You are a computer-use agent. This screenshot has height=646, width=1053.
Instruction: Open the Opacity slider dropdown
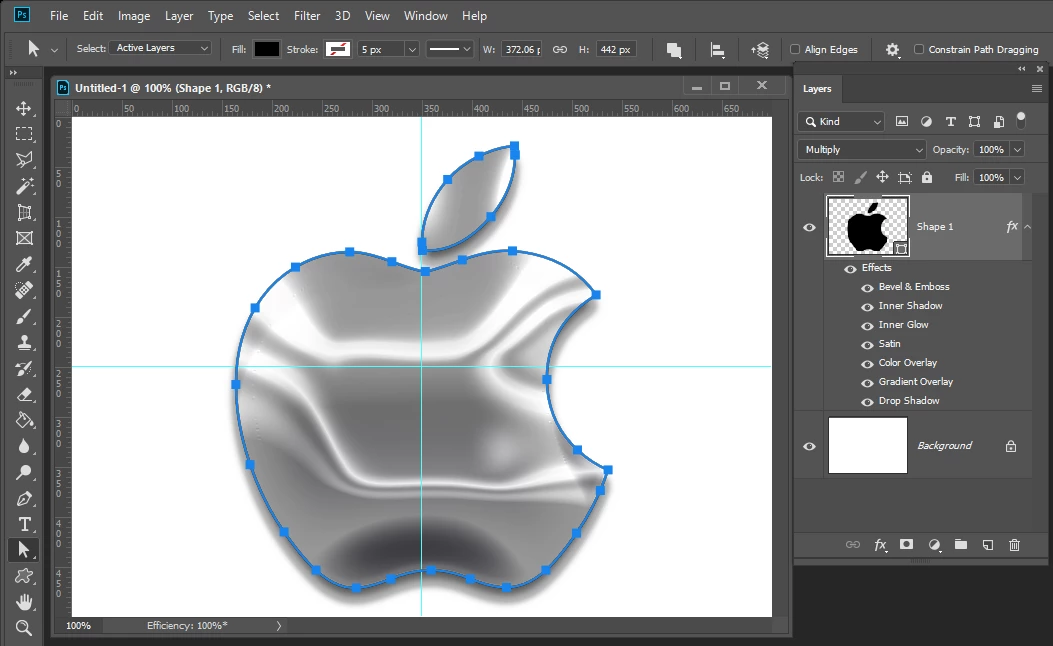[1017, 150]
